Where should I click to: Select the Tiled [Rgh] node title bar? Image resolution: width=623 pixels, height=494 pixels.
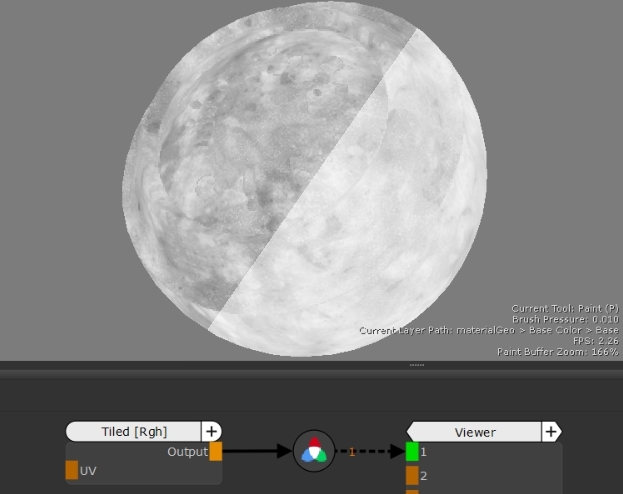pos(134,432)
